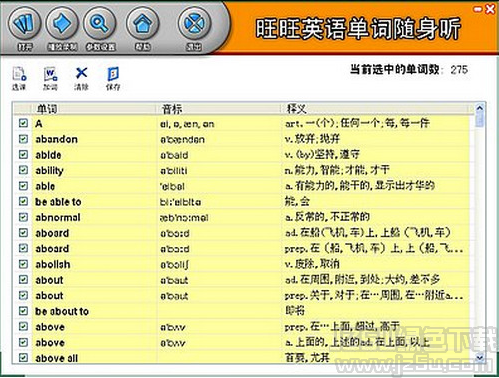Toggle the "be about to" checkbox

23,311
